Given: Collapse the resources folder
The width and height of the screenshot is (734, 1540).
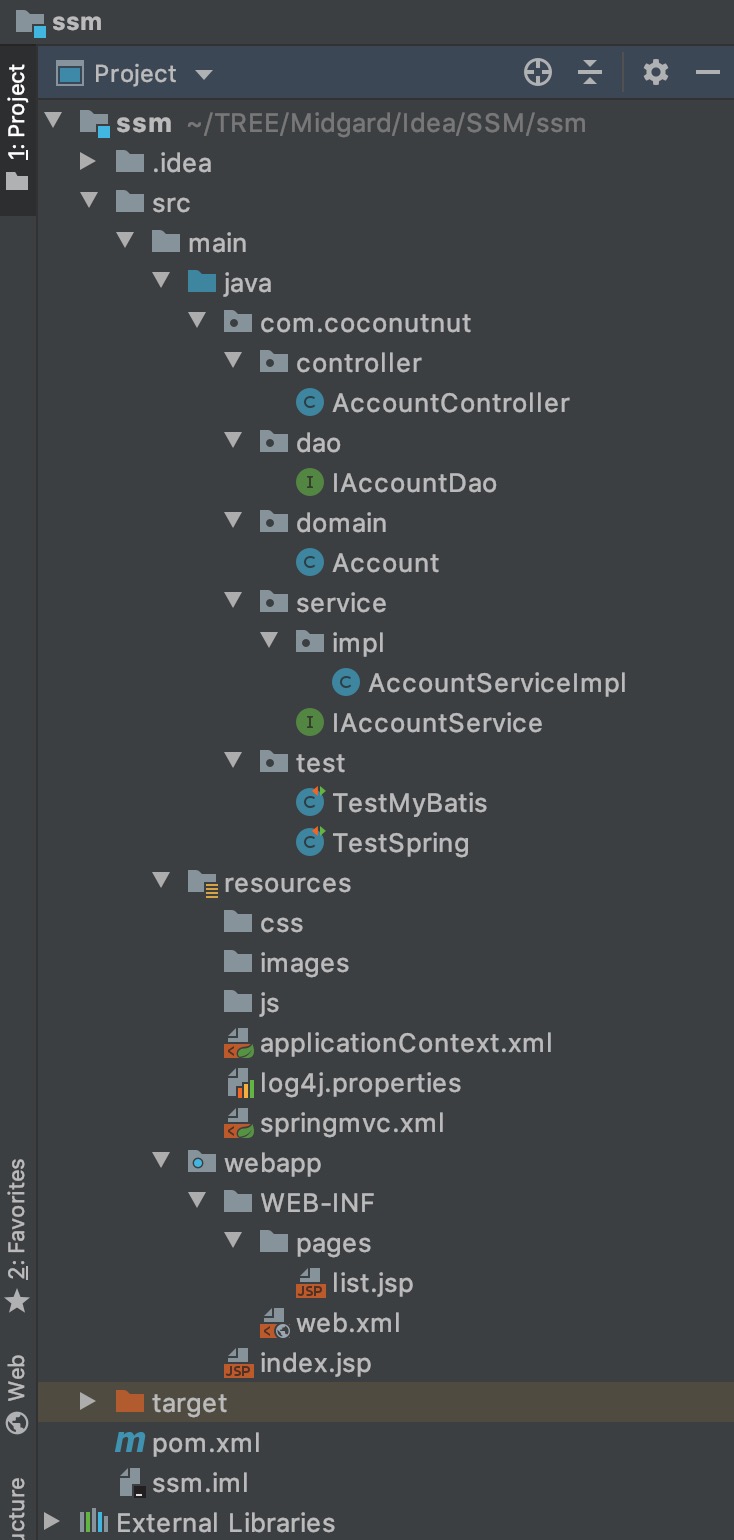Looking at the screenshot, I should [161, 882].
